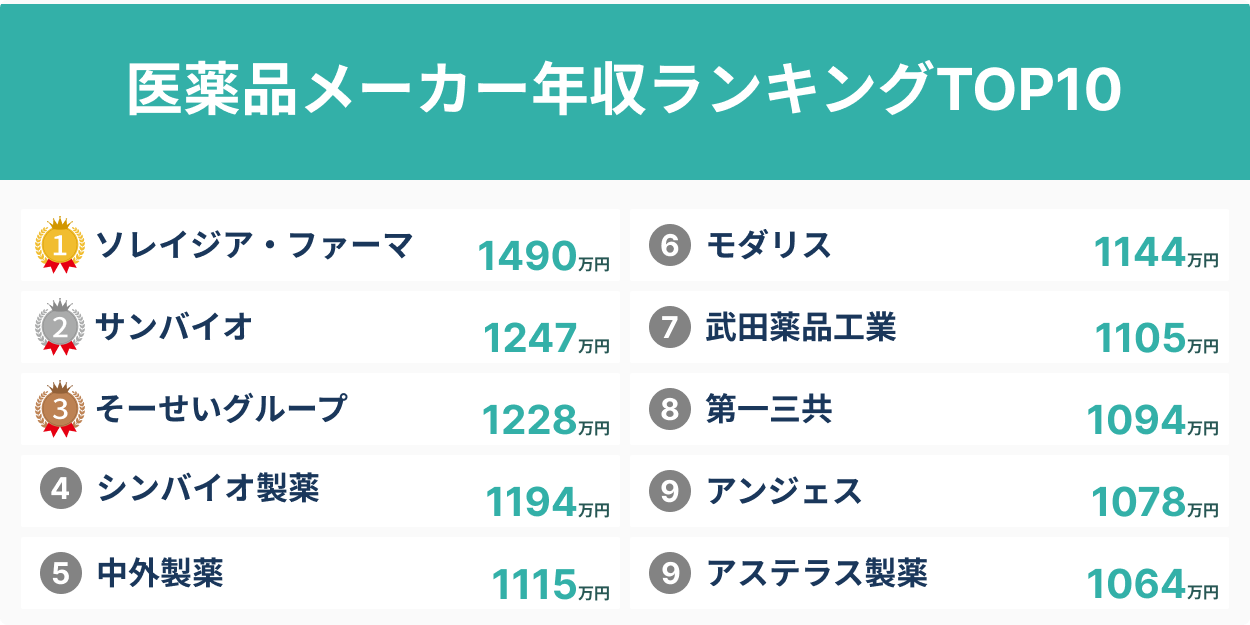Click the 1094万円 salary value for 第一三共
The image size is (1250, 625).
(1152, 422)
